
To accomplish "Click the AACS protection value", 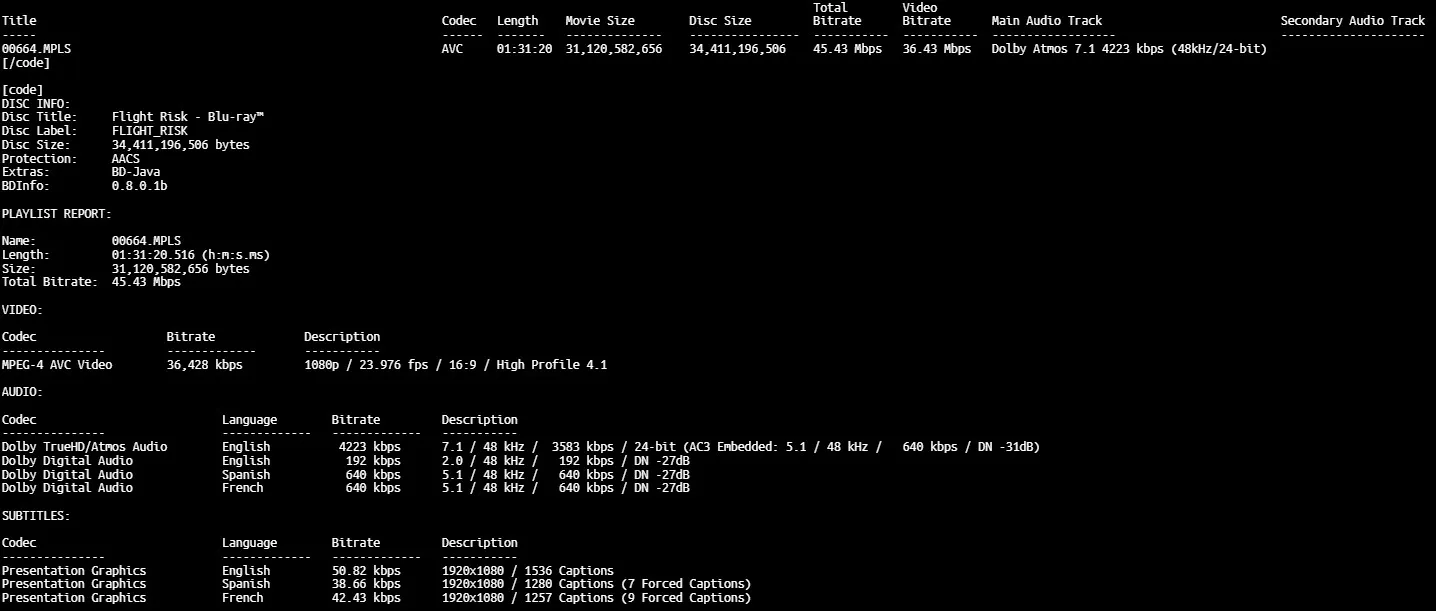I will coord(125,159).
